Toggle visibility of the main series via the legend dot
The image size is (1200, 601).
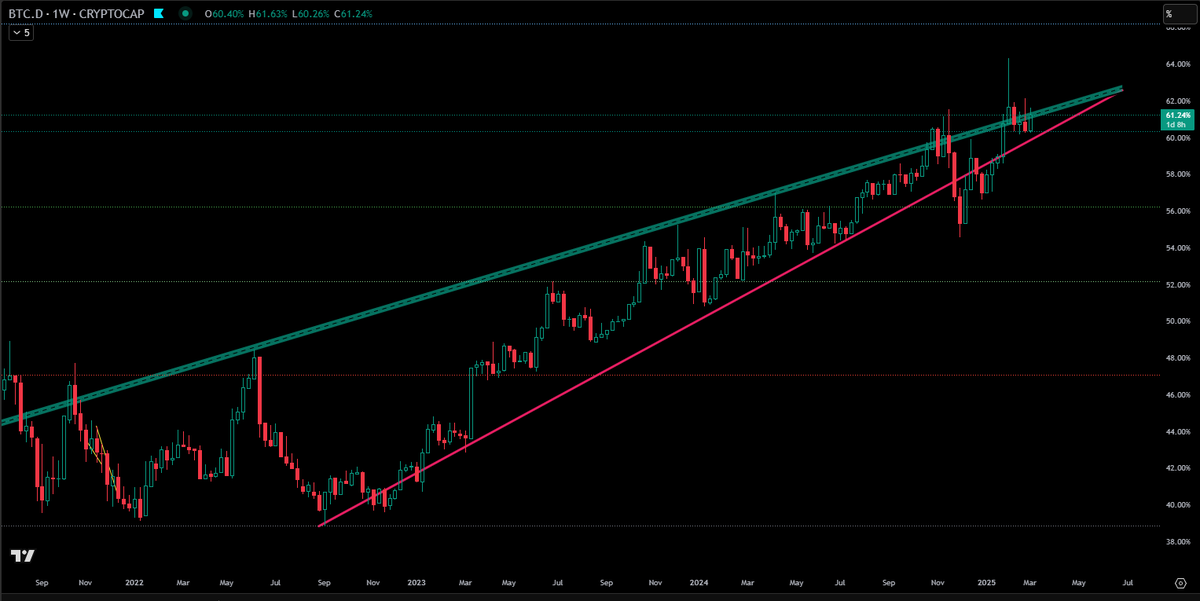pyautogui.click(x=185, y=13)
